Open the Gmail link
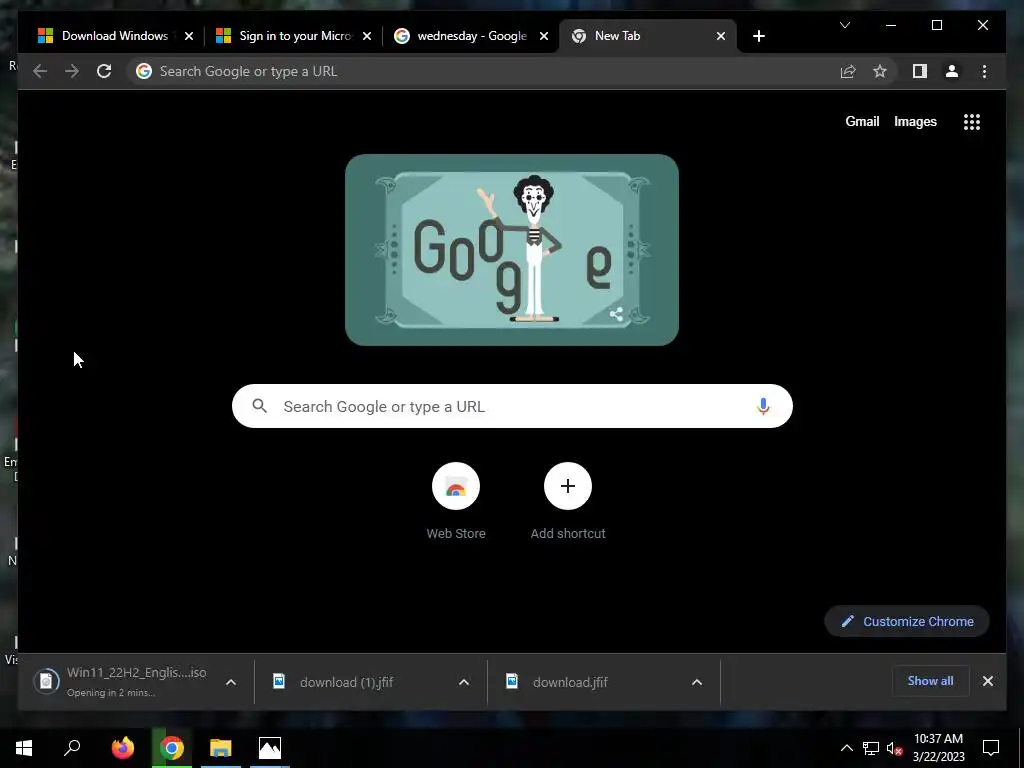 (x=862, y=121)
